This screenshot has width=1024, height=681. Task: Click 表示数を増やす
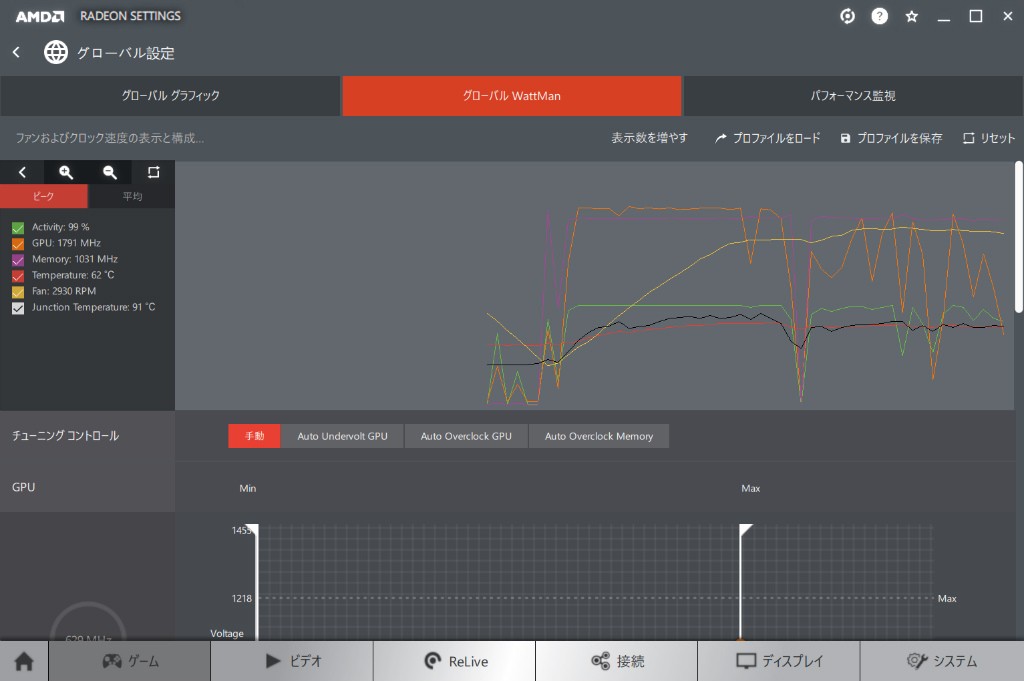[x=649, y=138]
